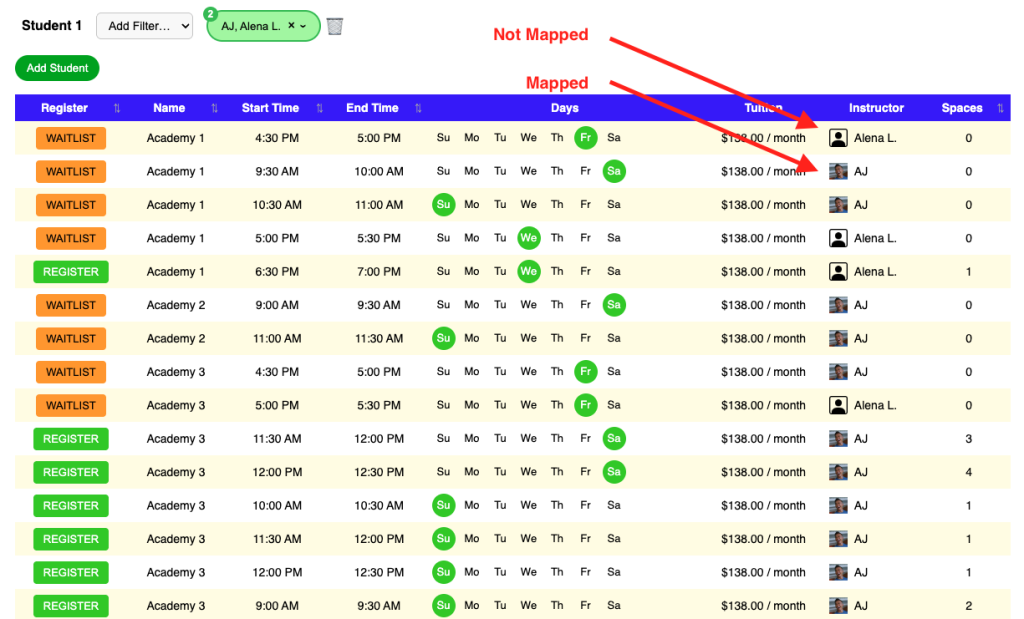
Task: Register for Academy 1 at 6:30 PM
Action: click(x=71, y=272)
